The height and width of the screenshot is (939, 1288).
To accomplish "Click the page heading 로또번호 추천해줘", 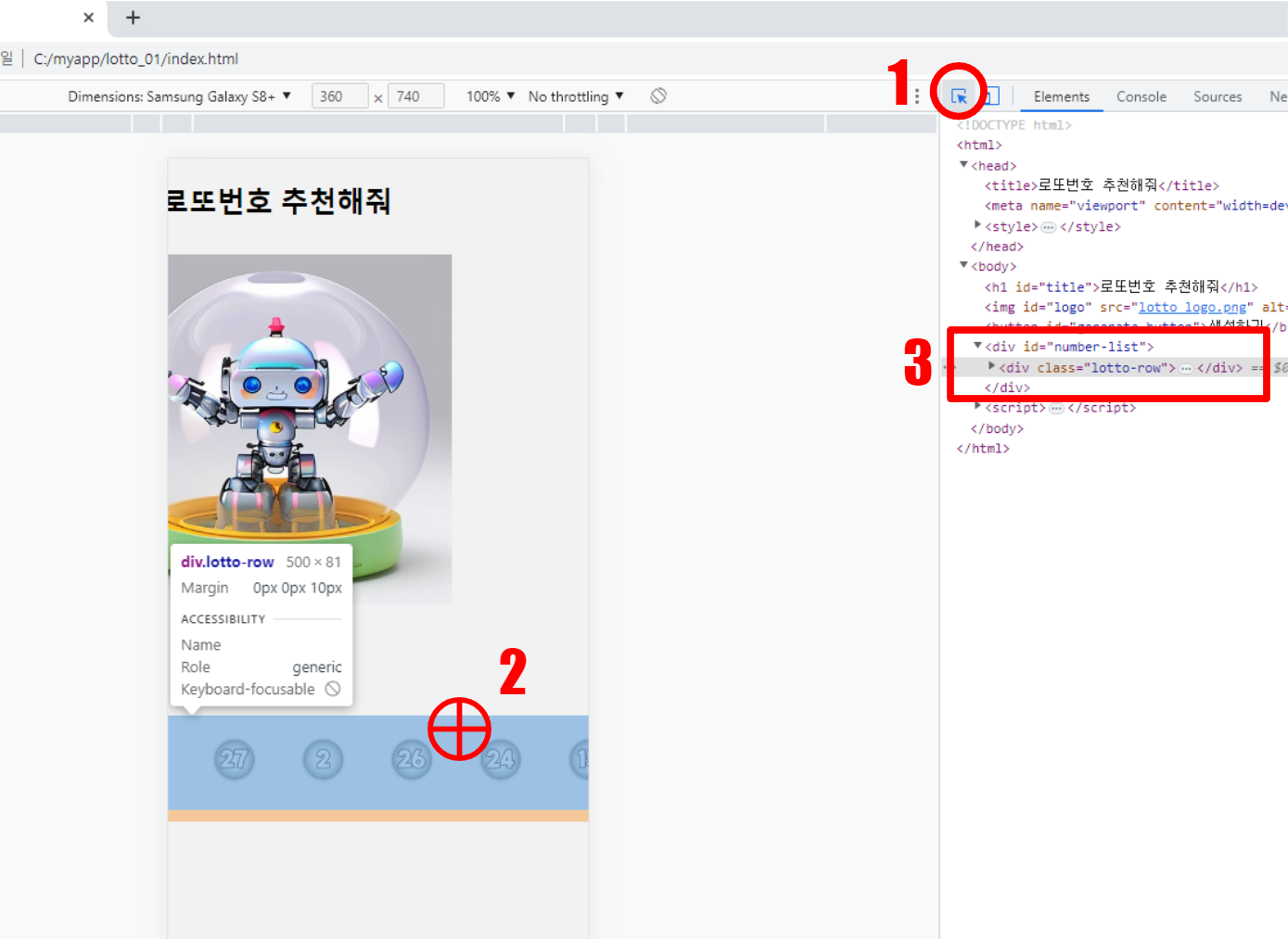I will pos(279,201).
